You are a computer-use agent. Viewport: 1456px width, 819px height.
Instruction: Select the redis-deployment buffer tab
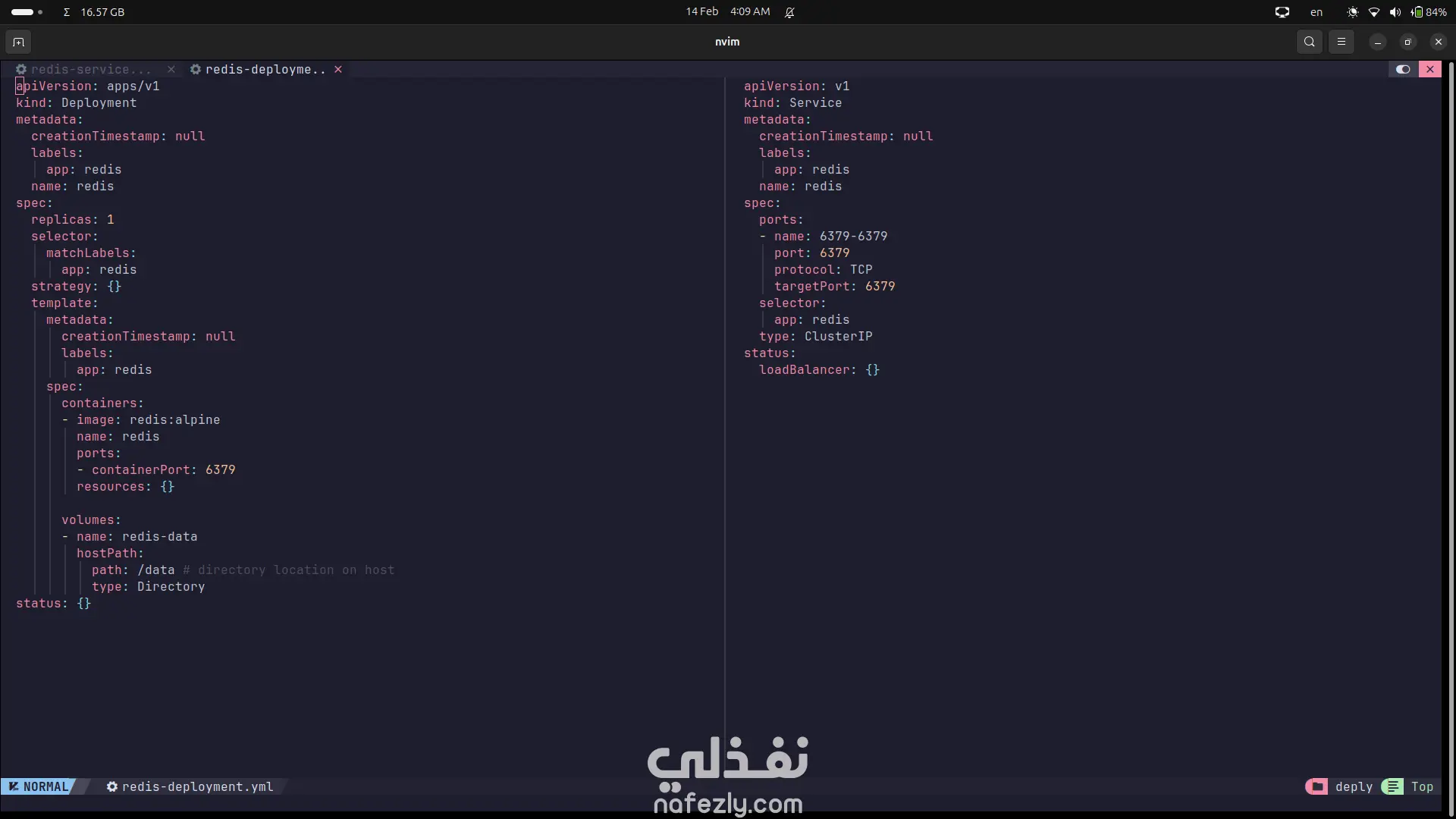[x=264, y=69]
